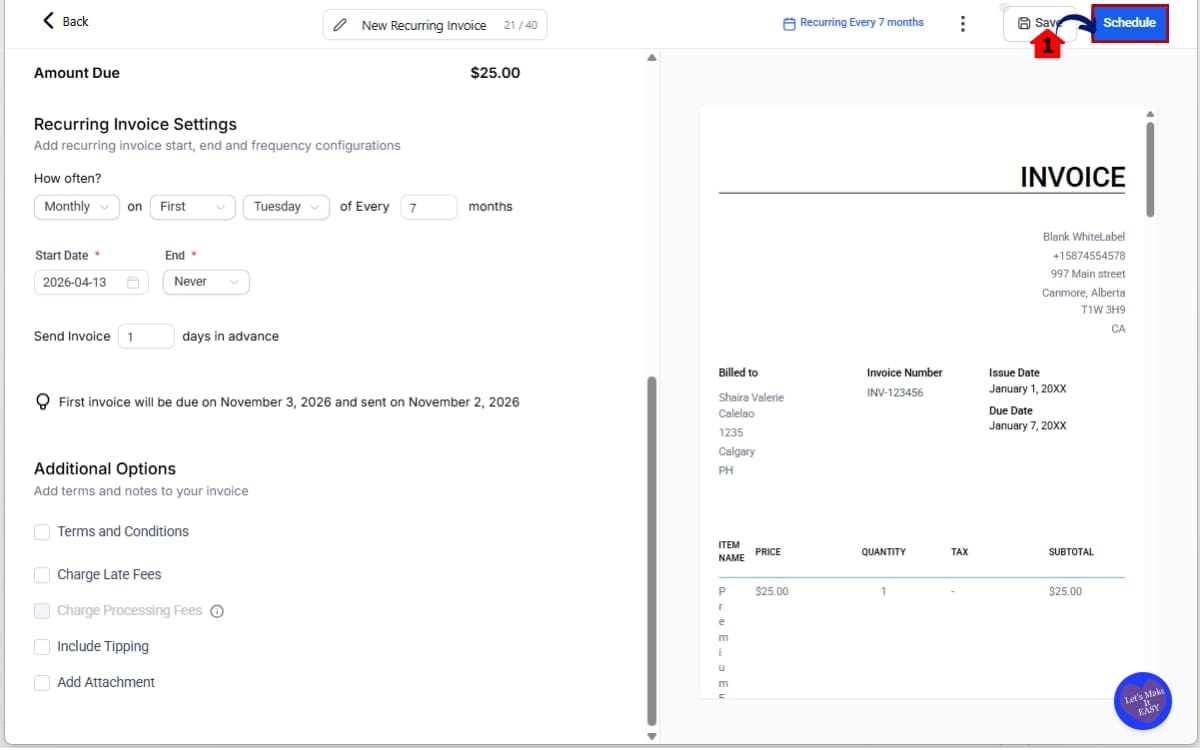The width and height of the screenshot is (1200, 750).
Task: Enable the Include Tipping checkbox
Action: [42, 646]
